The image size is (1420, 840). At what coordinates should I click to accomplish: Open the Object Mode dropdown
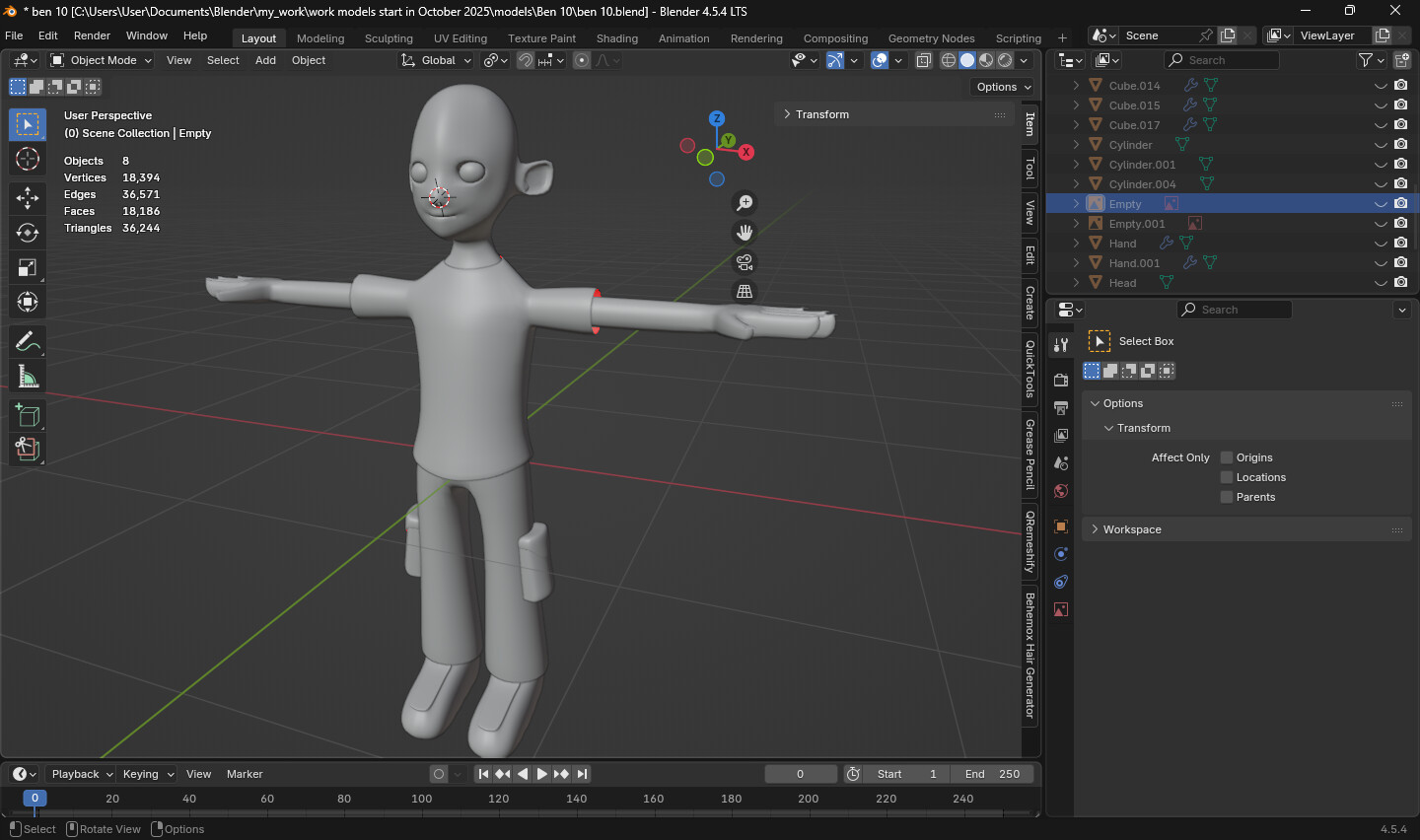click(x=102, y=60)
